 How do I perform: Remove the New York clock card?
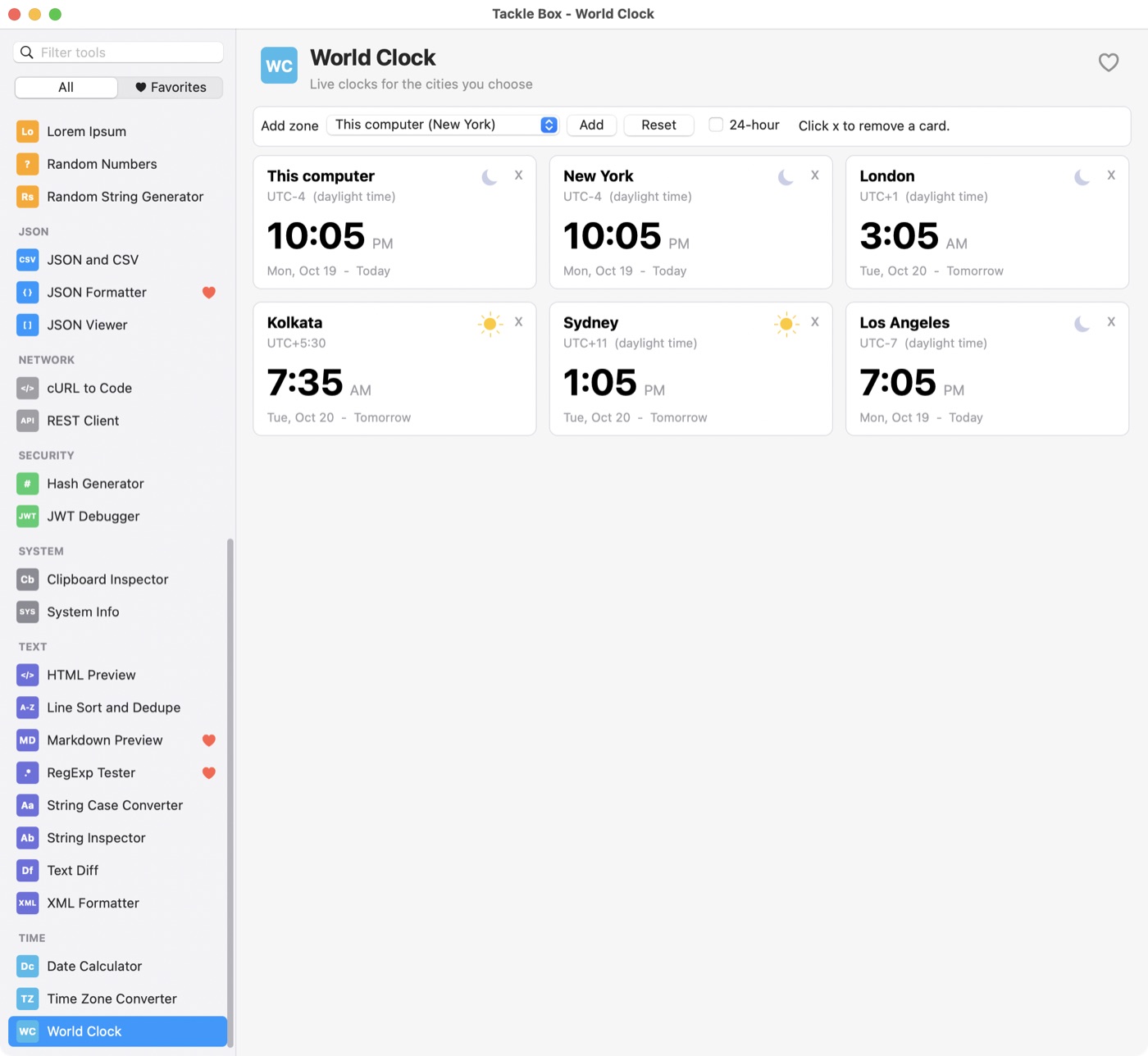pyautogui.click(x=814, y=175)
